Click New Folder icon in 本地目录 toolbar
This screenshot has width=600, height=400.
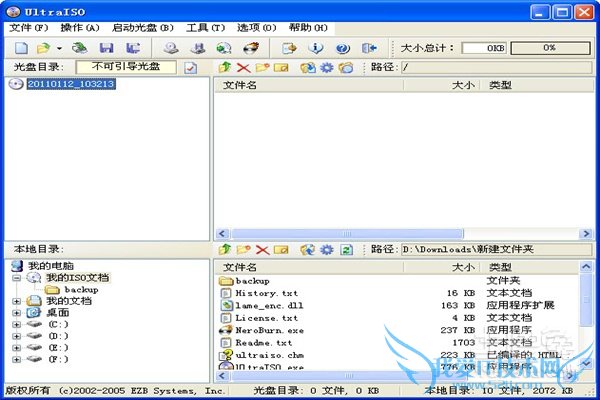click(x=243, y=250)
